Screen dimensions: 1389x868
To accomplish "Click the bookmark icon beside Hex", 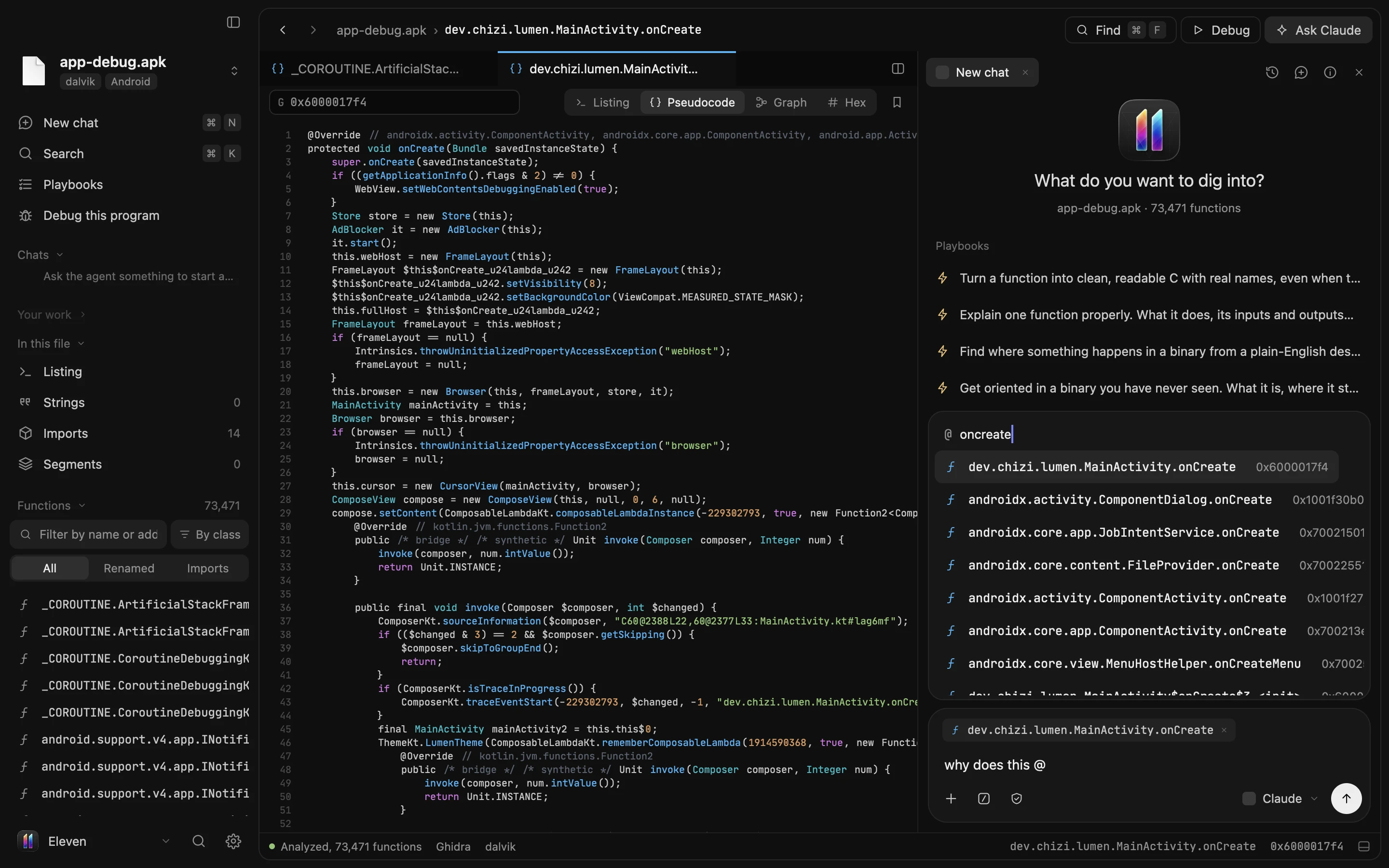I will pyautogui.click(x=897, y=102).
